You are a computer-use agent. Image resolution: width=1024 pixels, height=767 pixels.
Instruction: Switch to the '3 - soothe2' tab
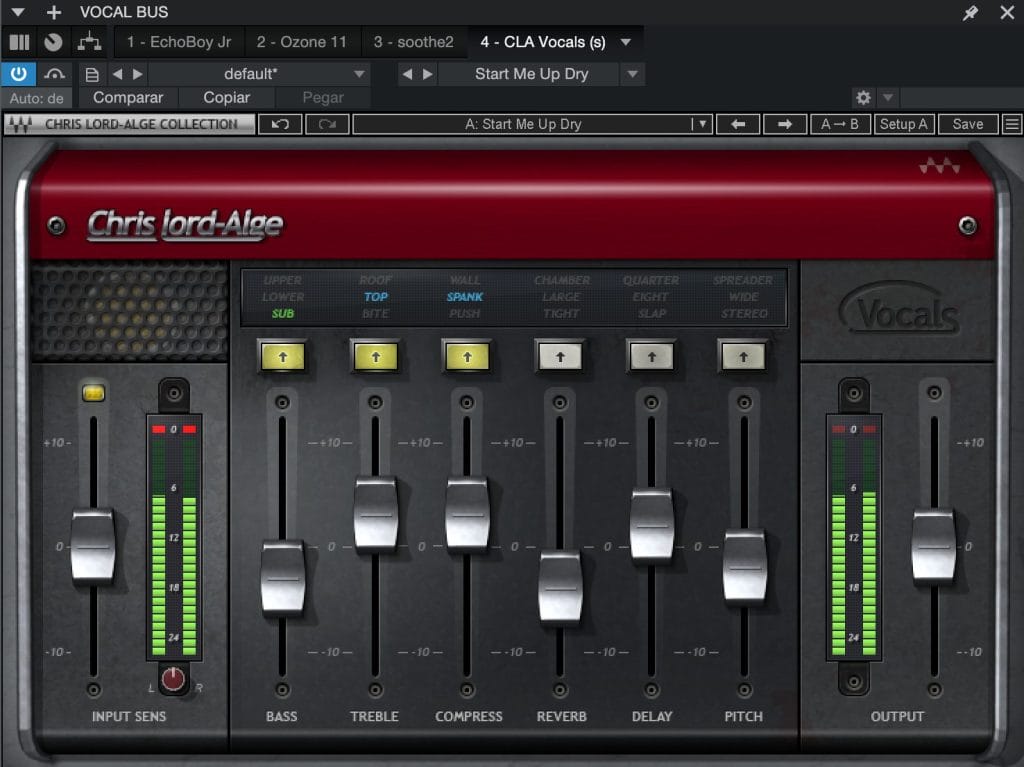click(413, 42)
